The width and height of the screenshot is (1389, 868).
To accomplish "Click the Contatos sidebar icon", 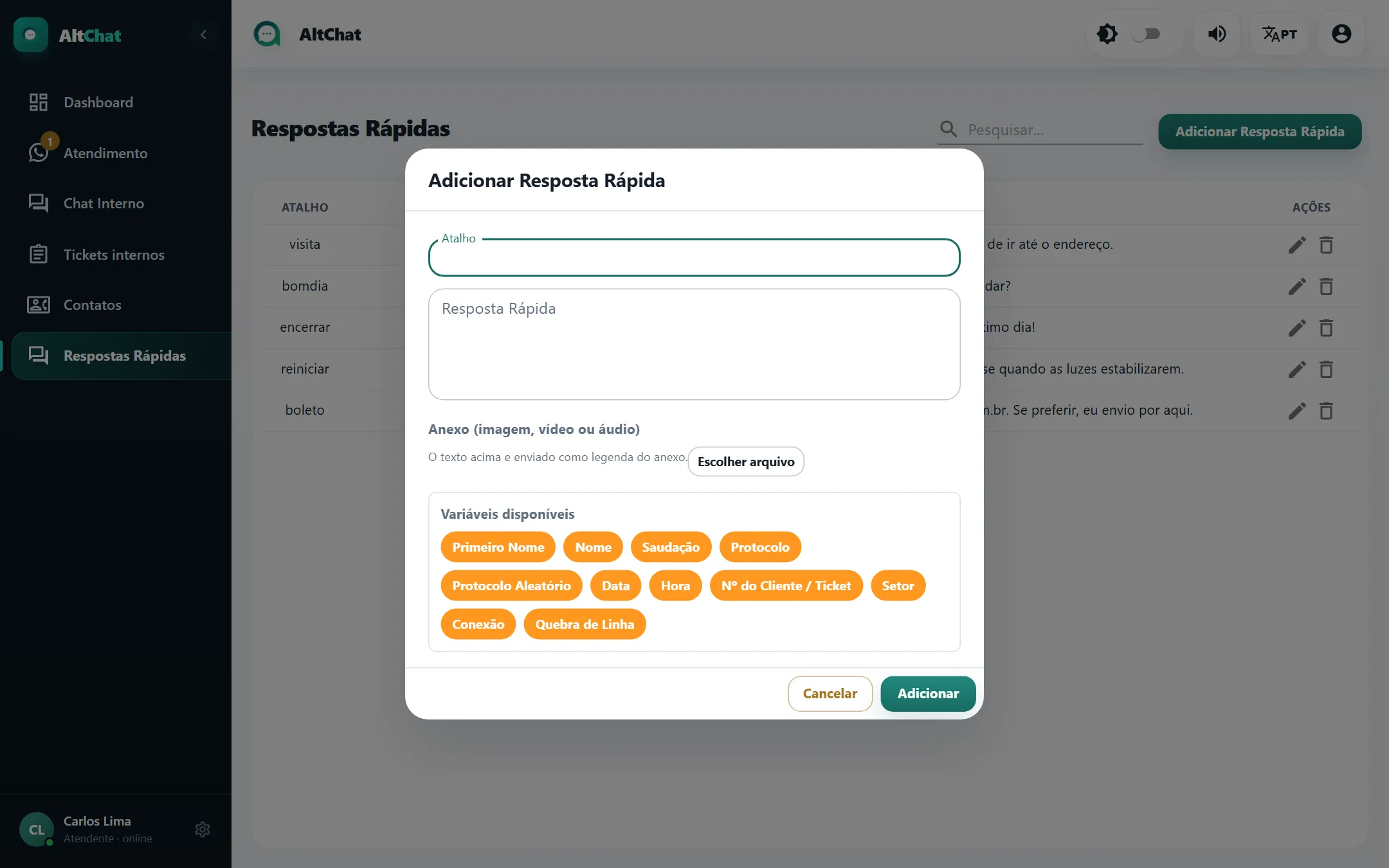I will tap(39, 305).
